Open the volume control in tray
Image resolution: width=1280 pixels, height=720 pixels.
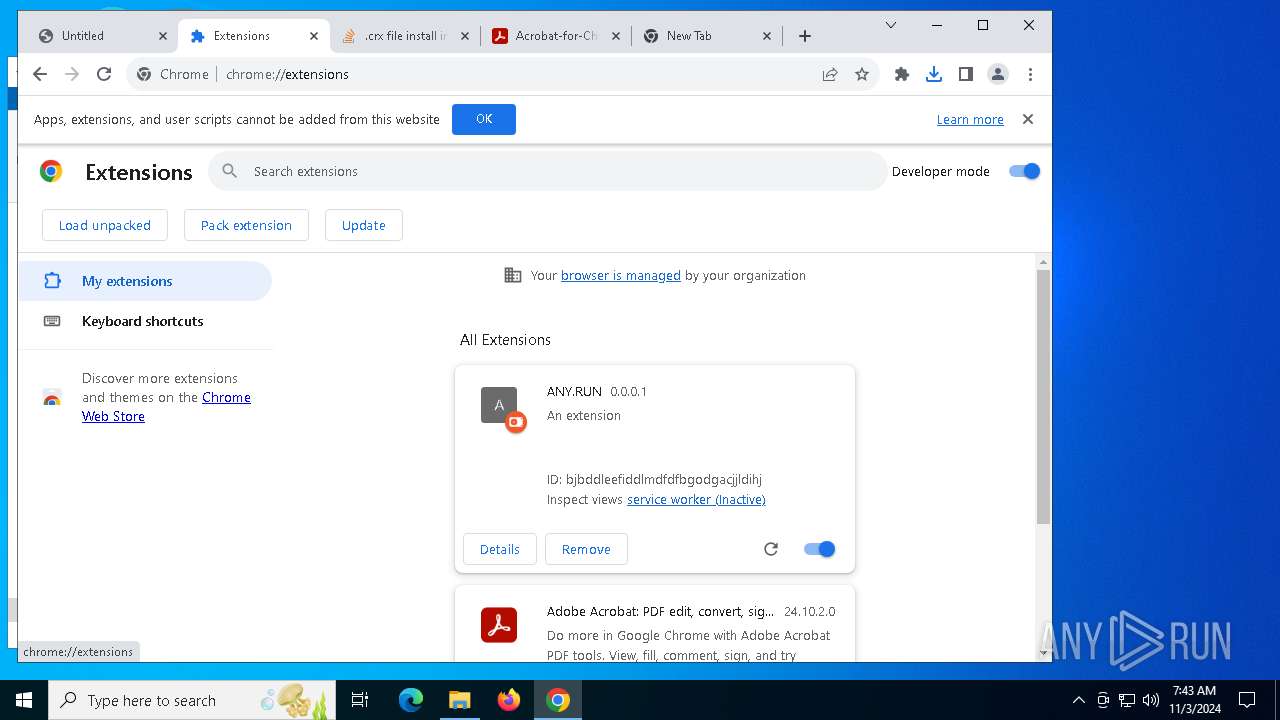coord(1151,700)
